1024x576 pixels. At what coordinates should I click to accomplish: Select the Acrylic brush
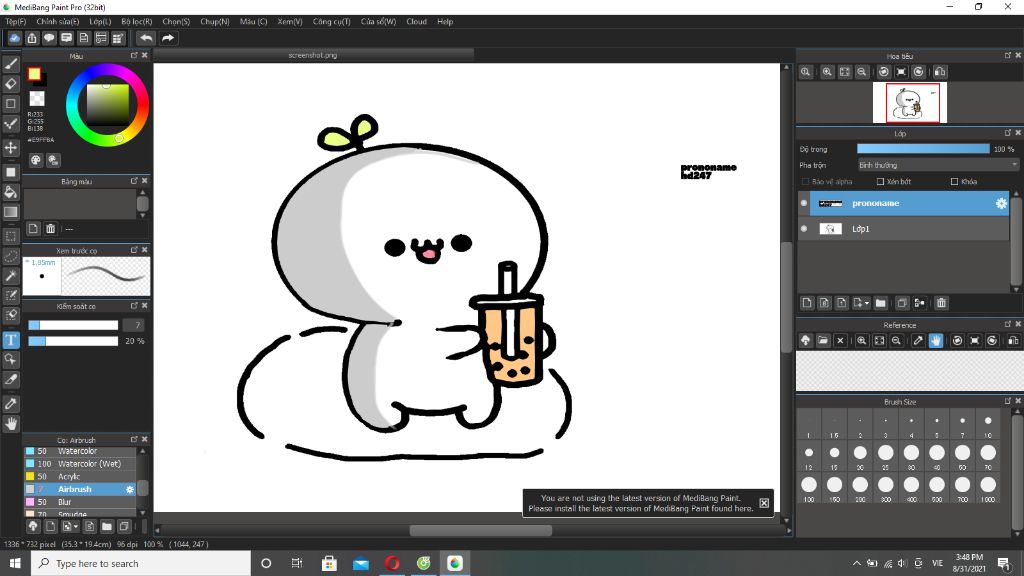pyautogui.click(x=80, y=477)
